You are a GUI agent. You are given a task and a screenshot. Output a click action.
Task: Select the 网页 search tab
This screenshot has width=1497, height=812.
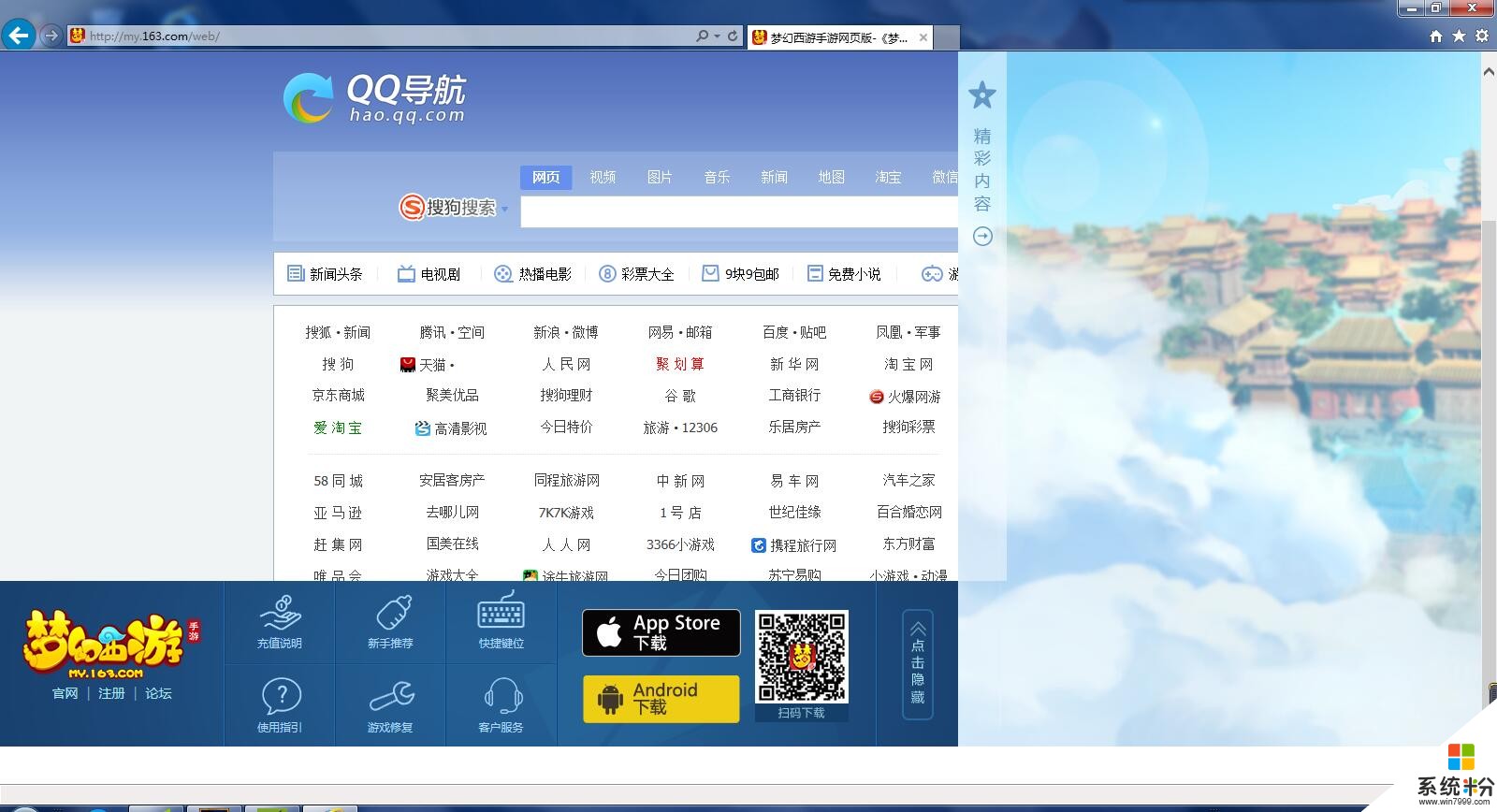545,177
